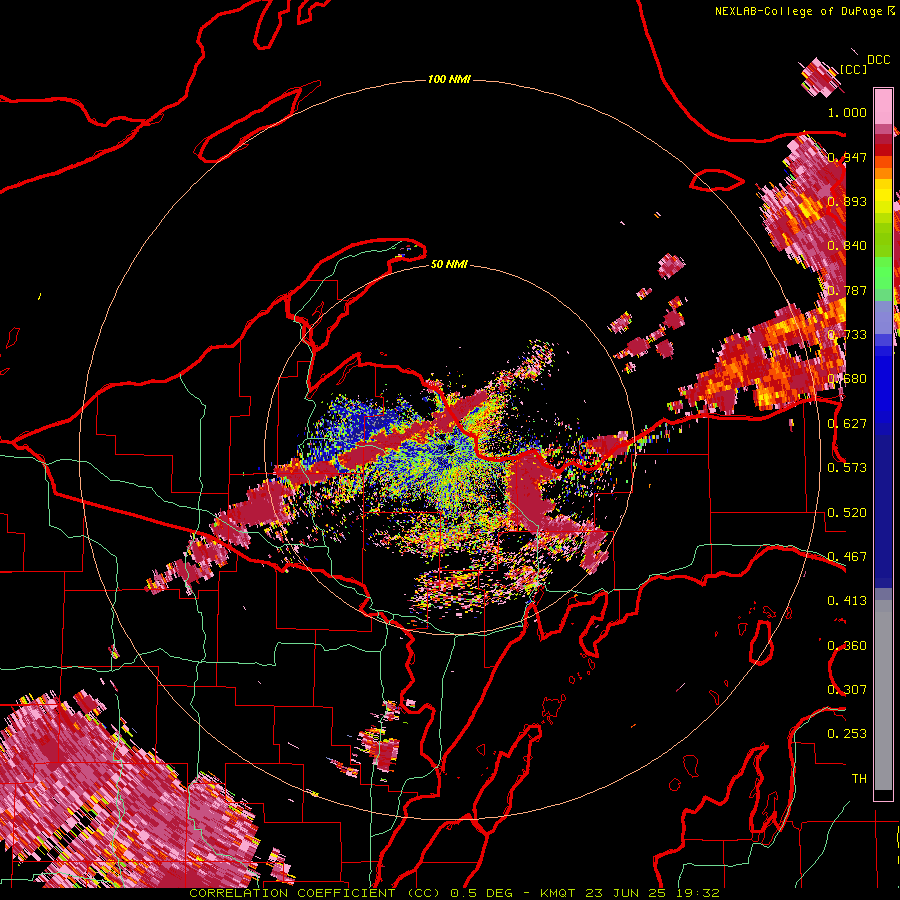The width and height of the screenshot is (900, 900).
Task: Click the 0.893 scale value
Action: pos(847,201)
